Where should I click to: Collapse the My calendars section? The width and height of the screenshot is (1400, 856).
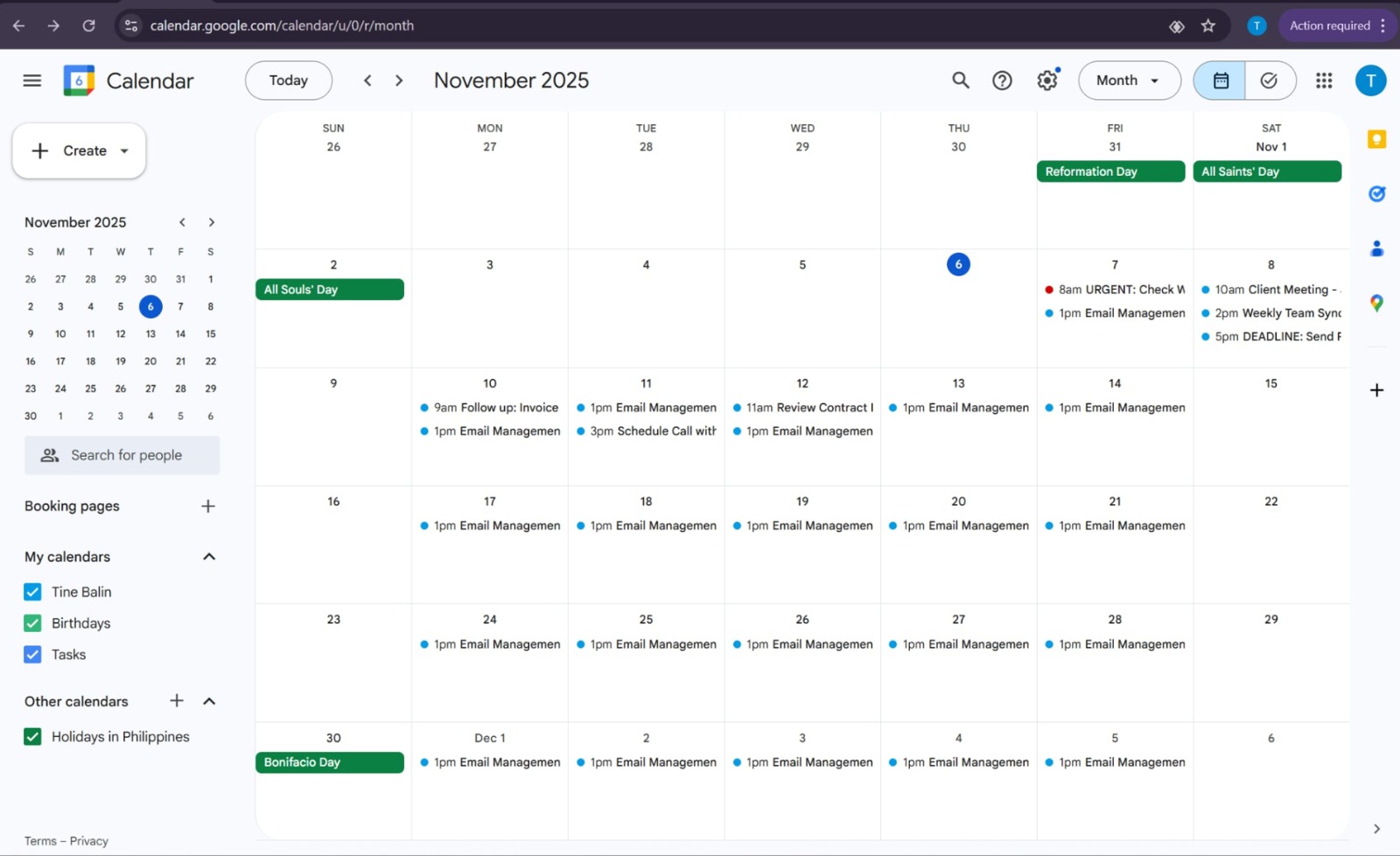click(x=209, y=557)
